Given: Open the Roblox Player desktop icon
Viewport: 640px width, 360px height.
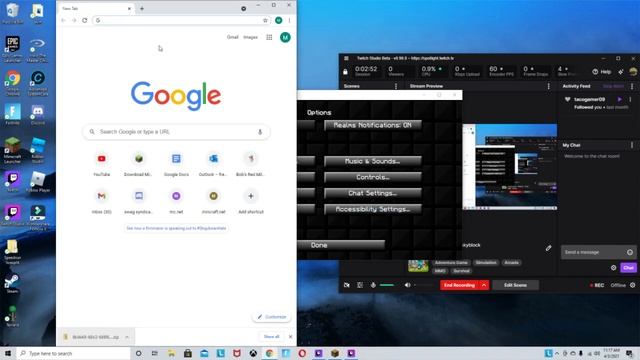Looking at the screenshot, I should pyautogui.click(x=38, y=182).
